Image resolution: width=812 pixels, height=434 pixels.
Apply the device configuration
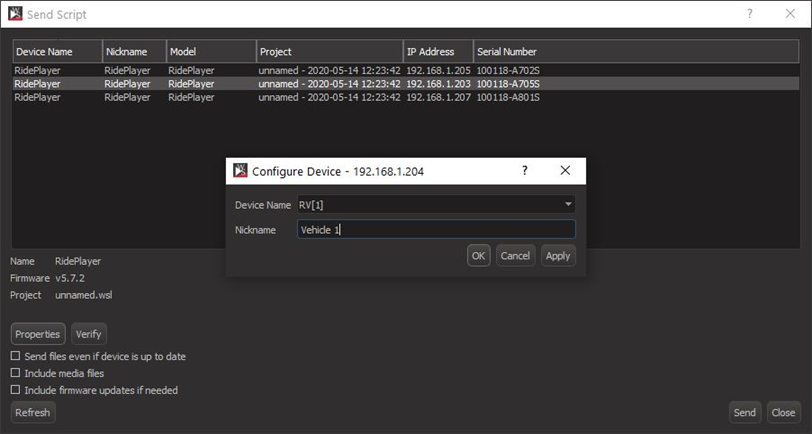click(x=558, y=256)
